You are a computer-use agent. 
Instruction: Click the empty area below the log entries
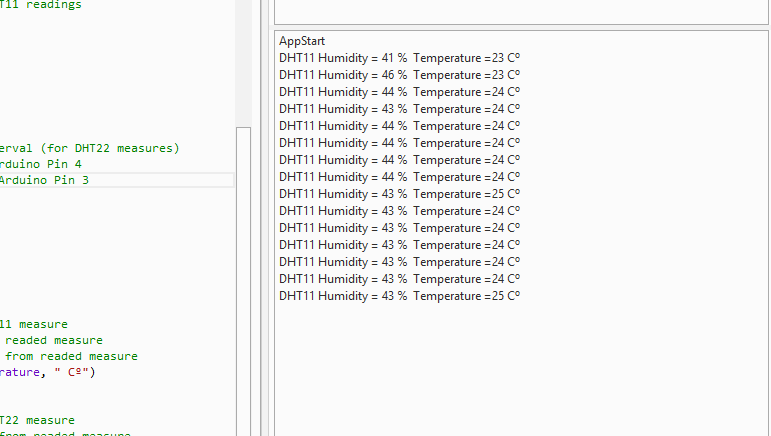click(x=520, y=370)
